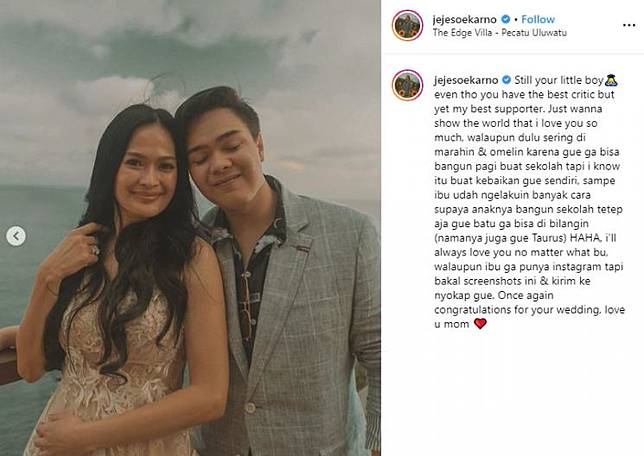Click the verified badge in the caption

tap(506, 80)
